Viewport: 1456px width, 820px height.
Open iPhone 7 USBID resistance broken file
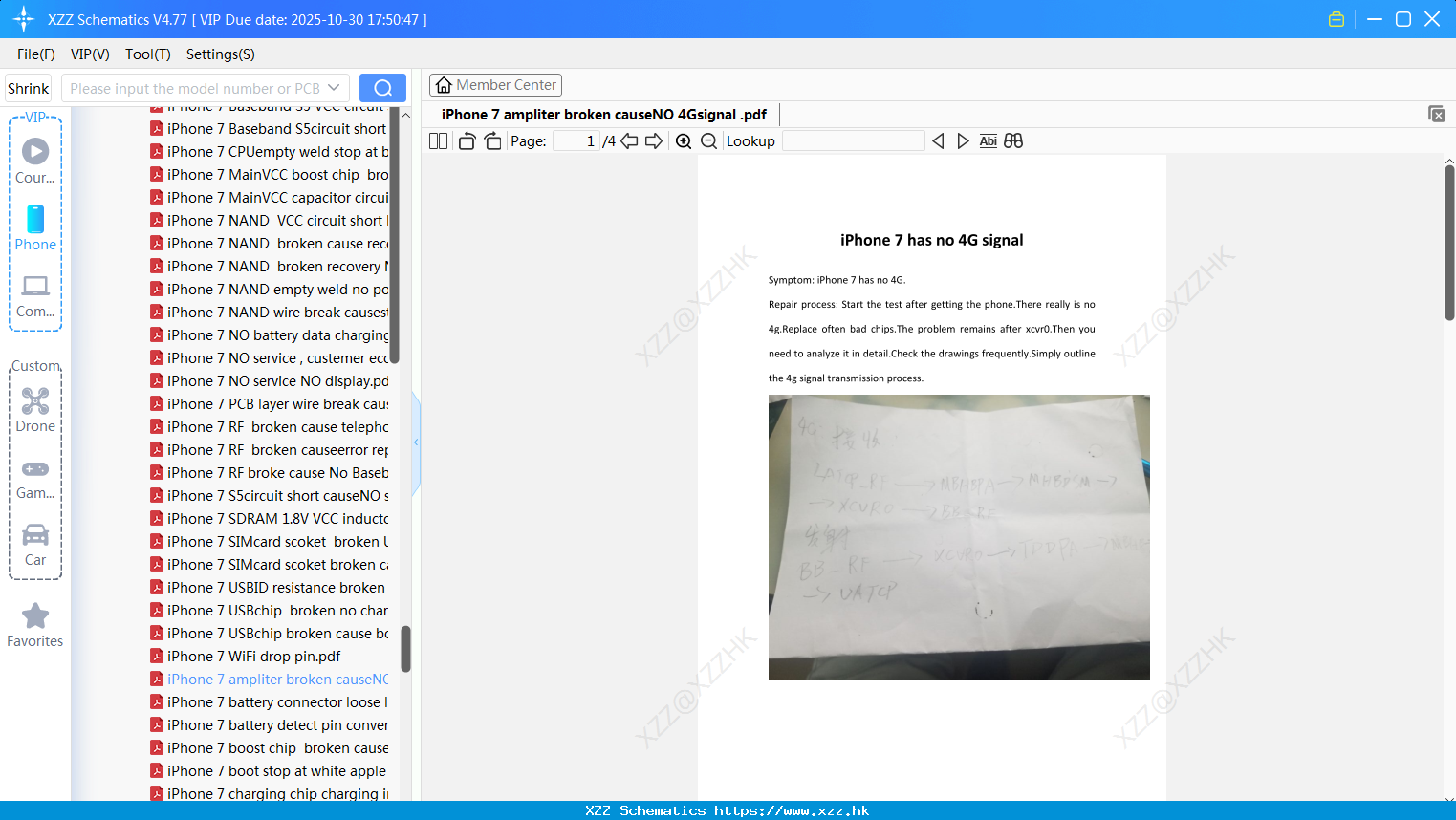[269, 588]
